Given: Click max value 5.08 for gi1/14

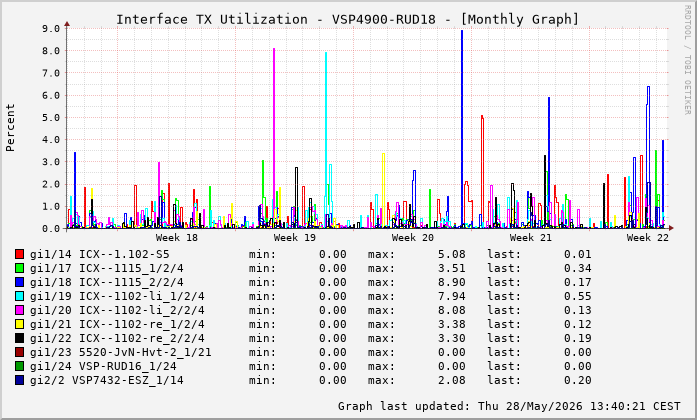Looking at the screenshot, I should click(x=452, y=254).
